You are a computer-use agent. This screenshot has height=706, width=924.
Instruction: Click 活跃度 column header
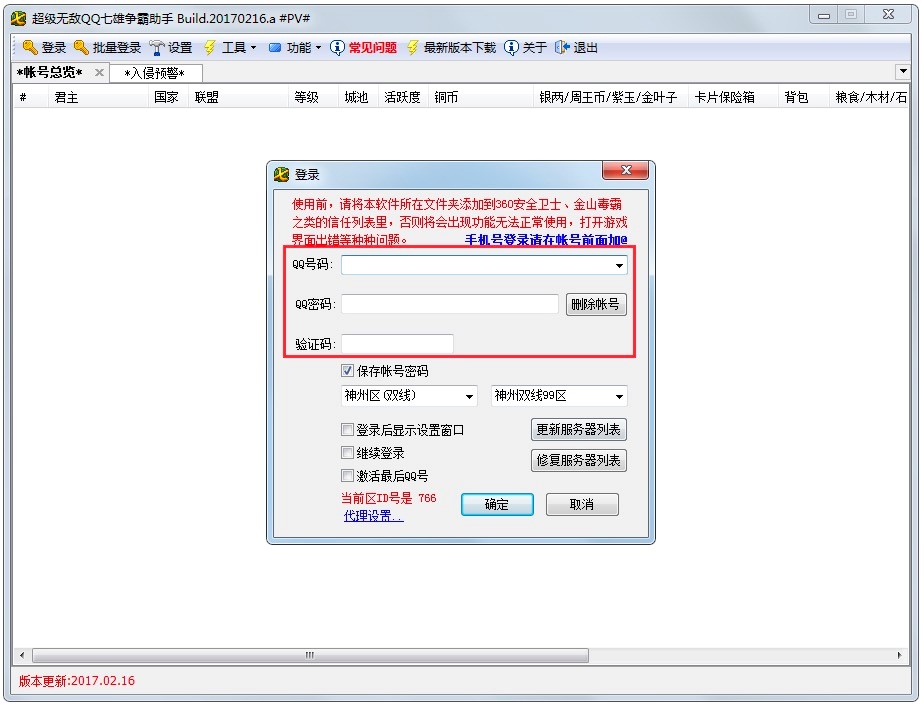pyautogui.click(x=402, y=97)
